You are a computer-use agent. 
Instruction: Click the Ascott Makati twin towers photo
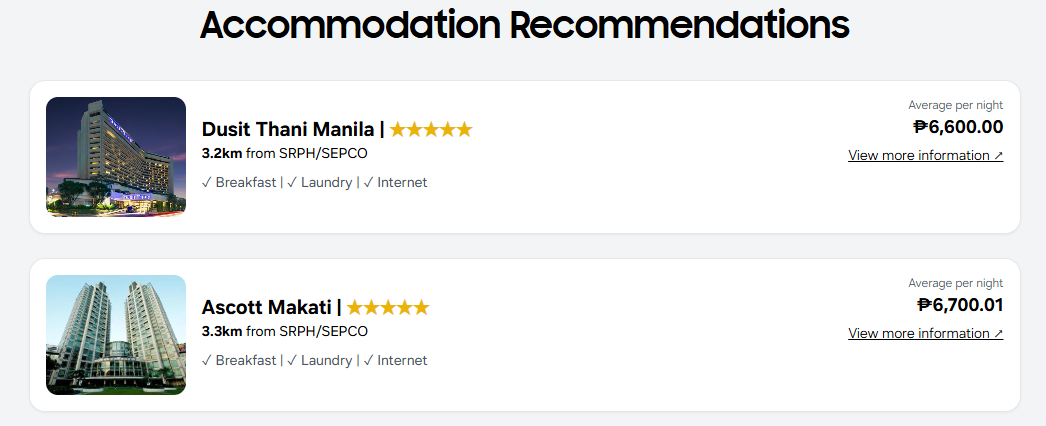pos(116,335)
